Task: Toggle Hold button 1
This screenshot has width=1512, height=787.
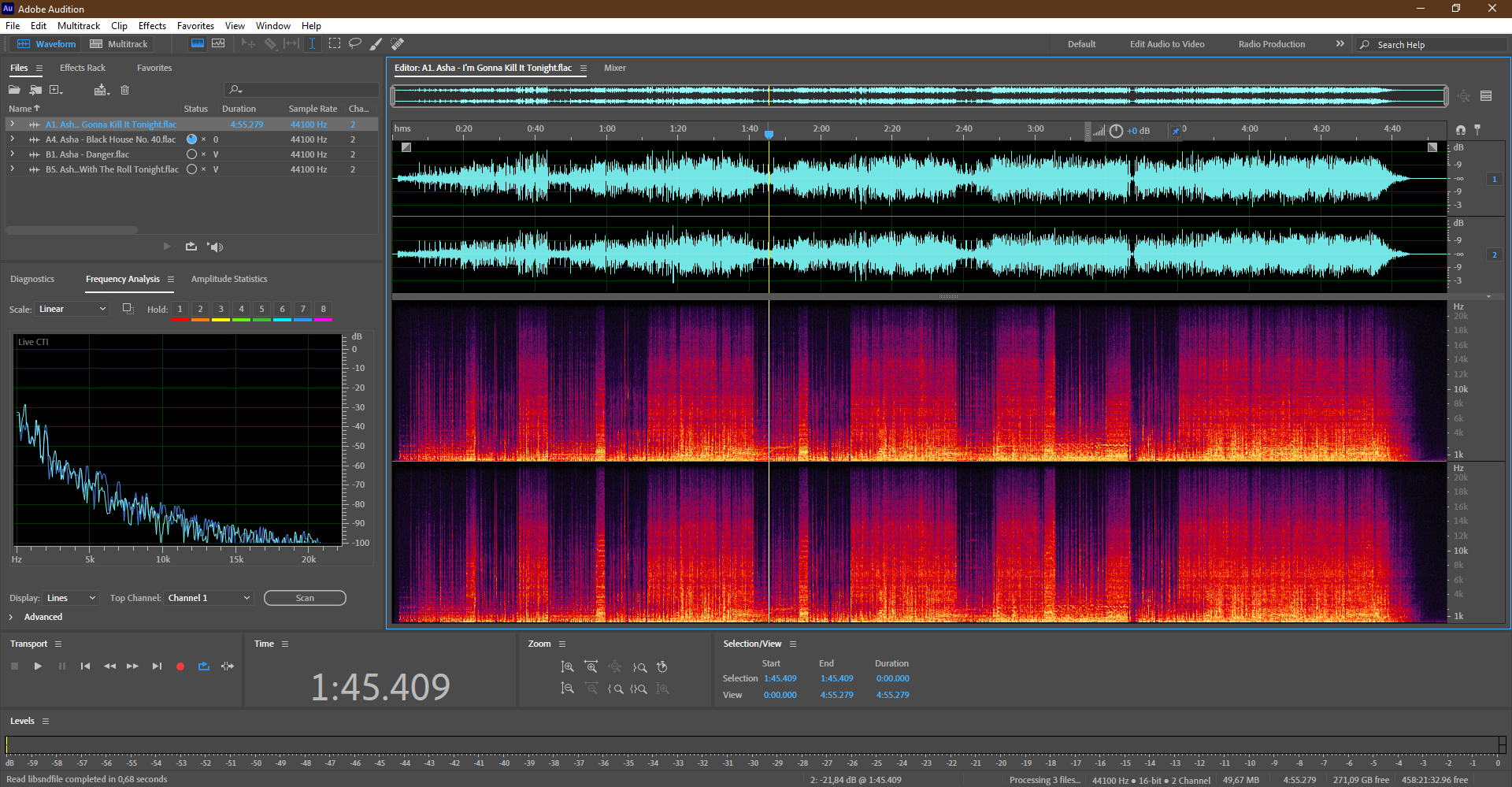Action: tap(180, 310)
